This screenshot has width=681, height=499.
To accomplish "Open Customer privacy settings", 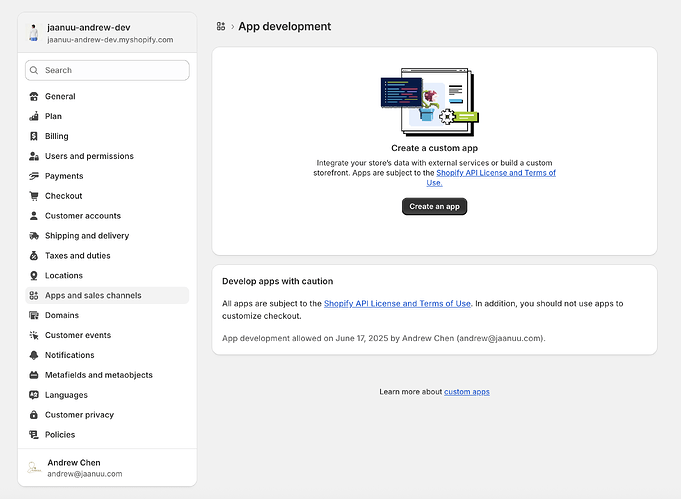I will tap(107, 415).
